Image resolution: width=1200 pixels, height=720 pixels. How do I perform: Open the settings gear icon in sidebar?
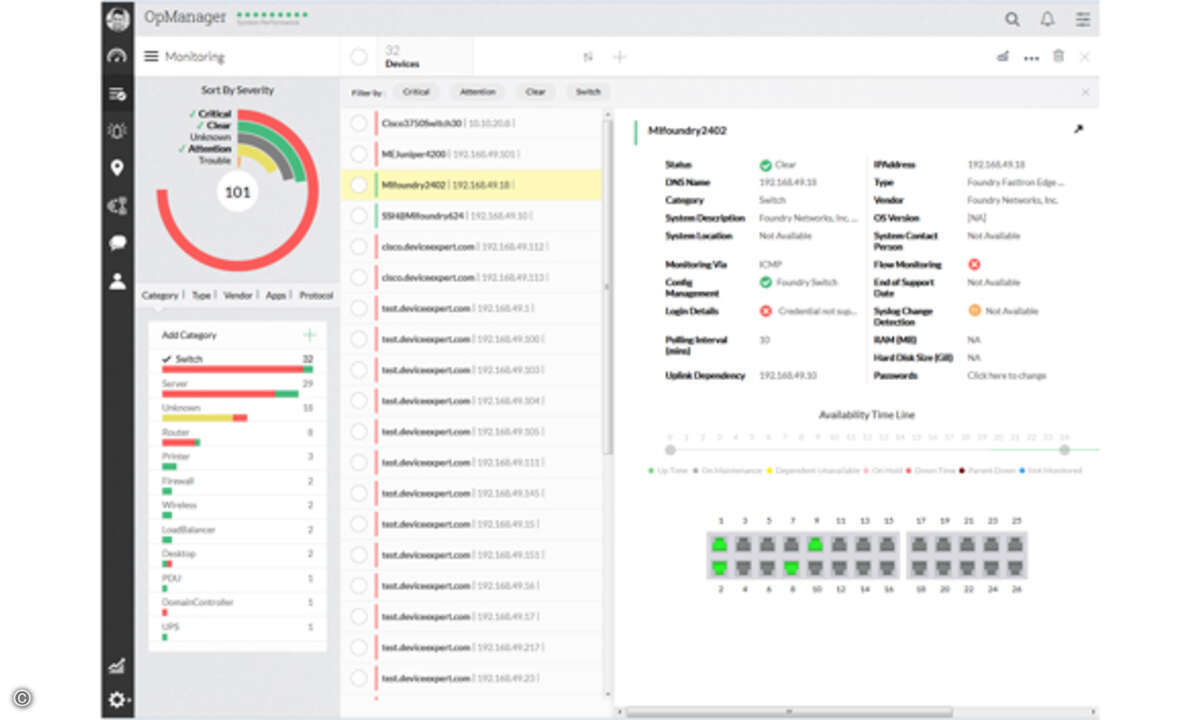tap(118, 699)
